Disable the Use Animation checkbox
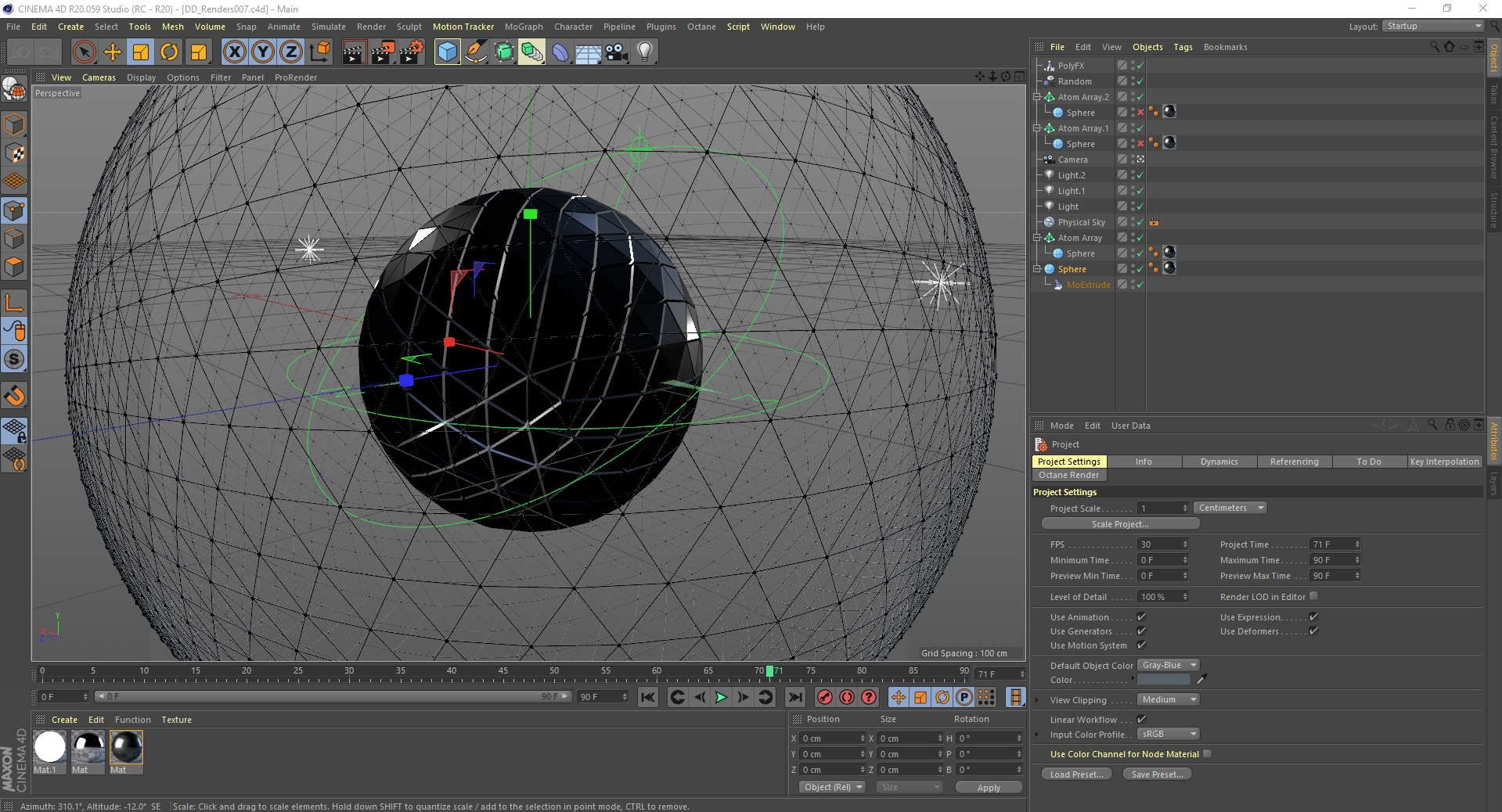1502x812 pixels. [x=1141, y=617]
